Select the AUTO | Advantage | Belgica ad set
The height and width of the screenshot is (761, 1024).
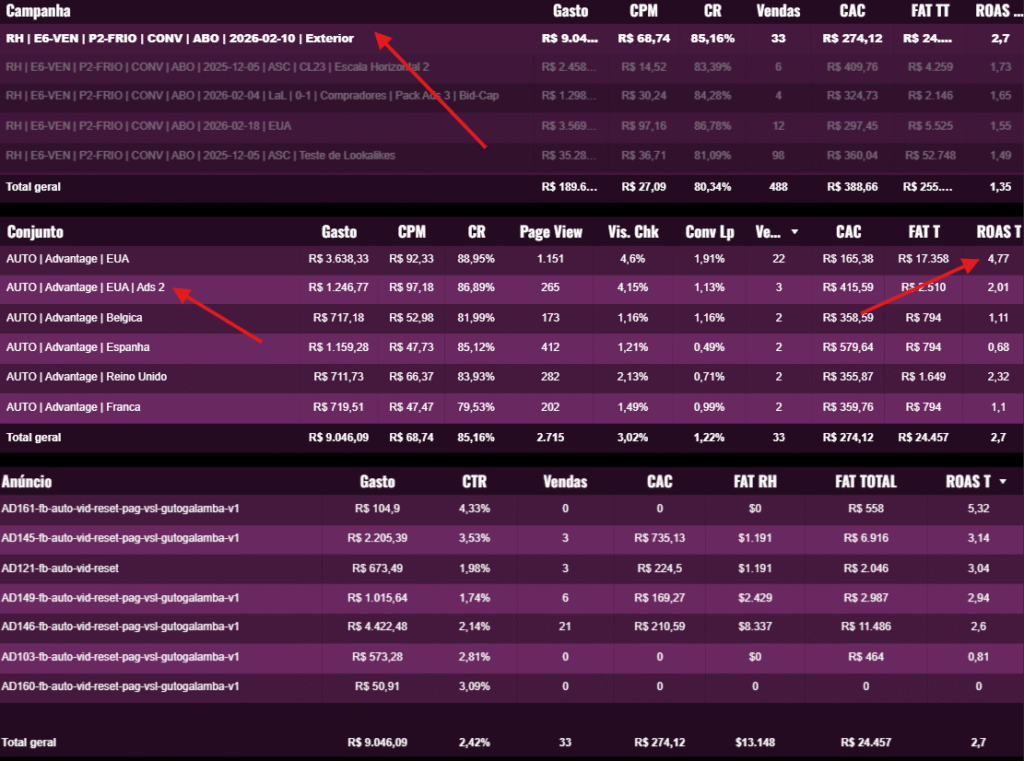(x=74, y=318)
